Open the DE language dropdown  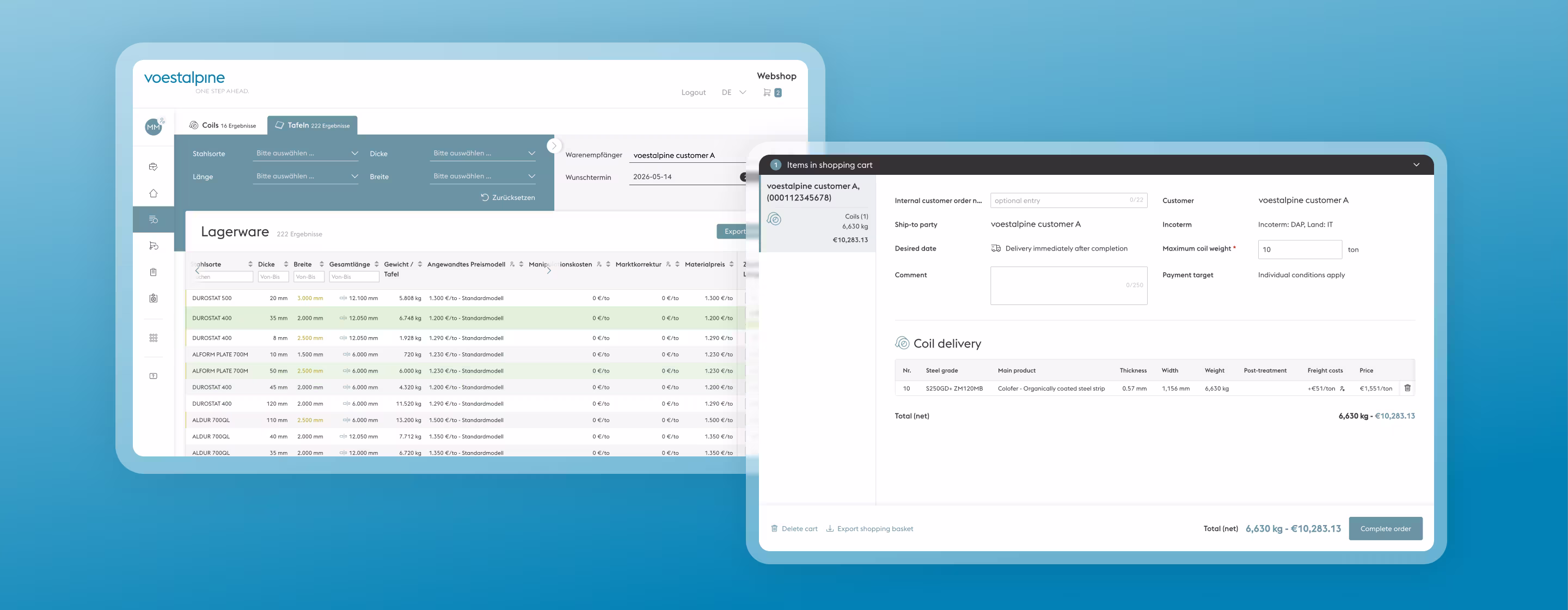click(x=733, y=93)
